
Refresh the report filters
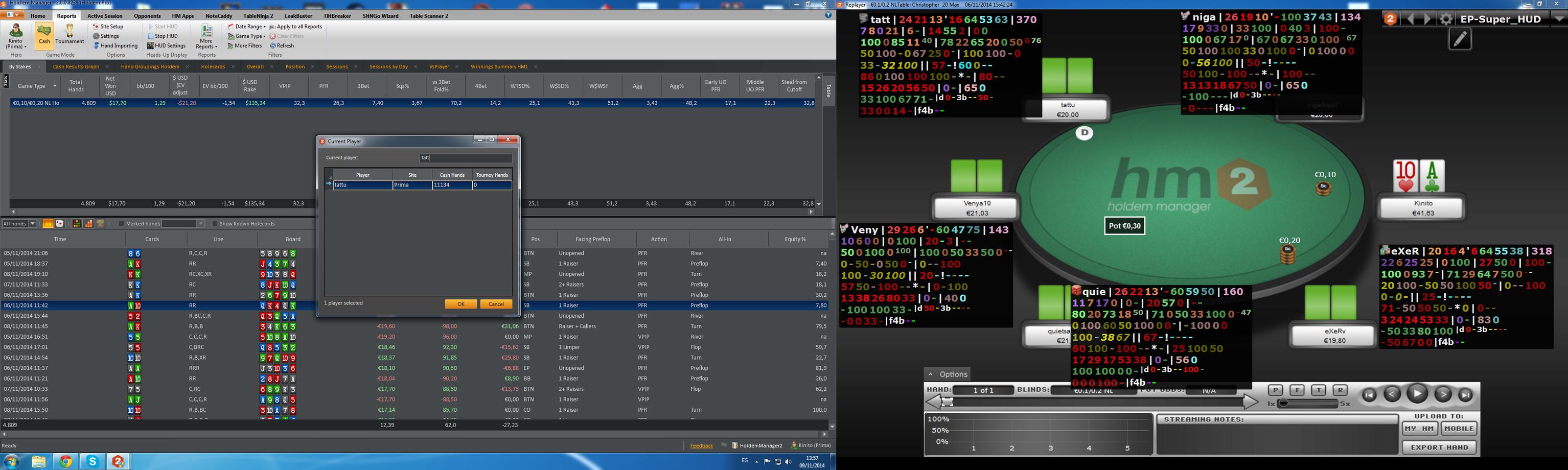pyautogui.click(x=283, y=45)
